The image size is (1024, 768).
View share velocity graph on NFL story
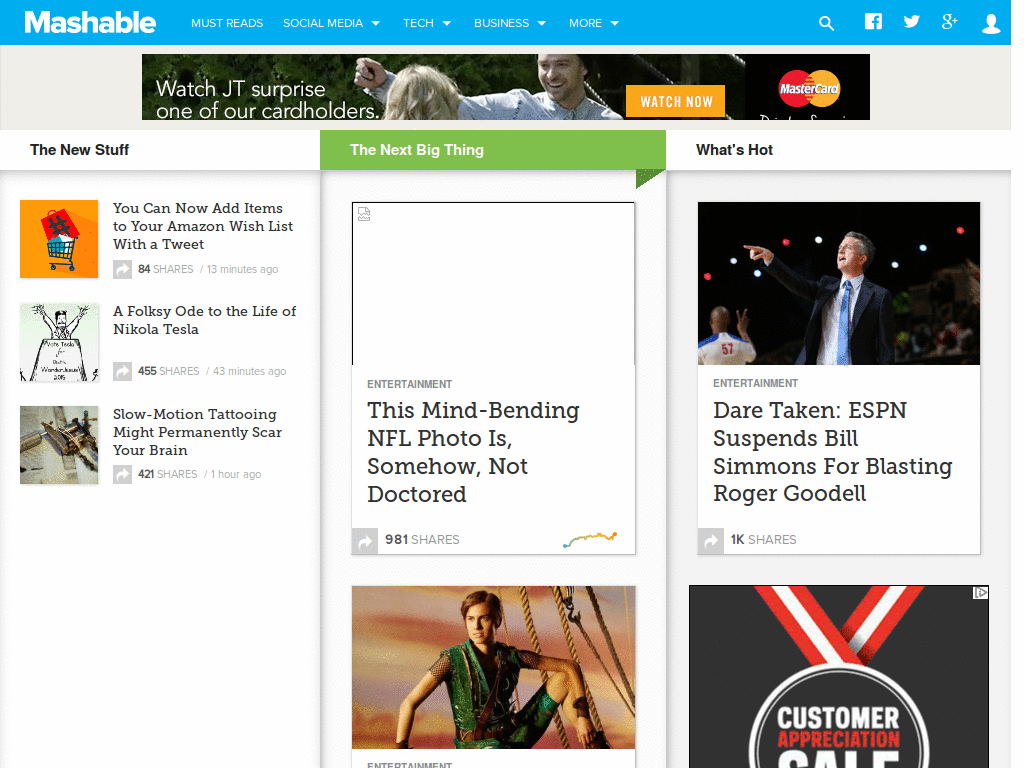(590, 539)
